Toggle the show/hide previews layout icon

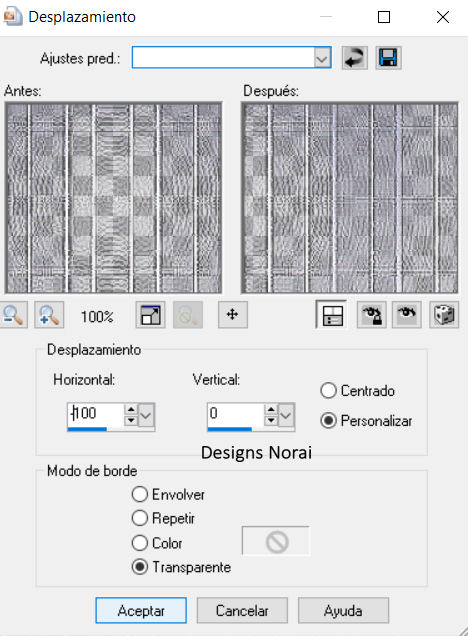coord(332,315)
